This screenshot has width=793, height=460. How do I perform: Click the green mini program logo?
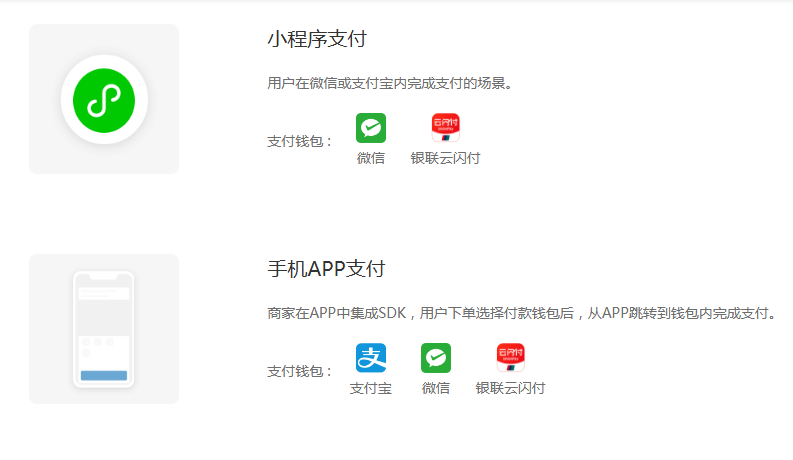(104, 99)
